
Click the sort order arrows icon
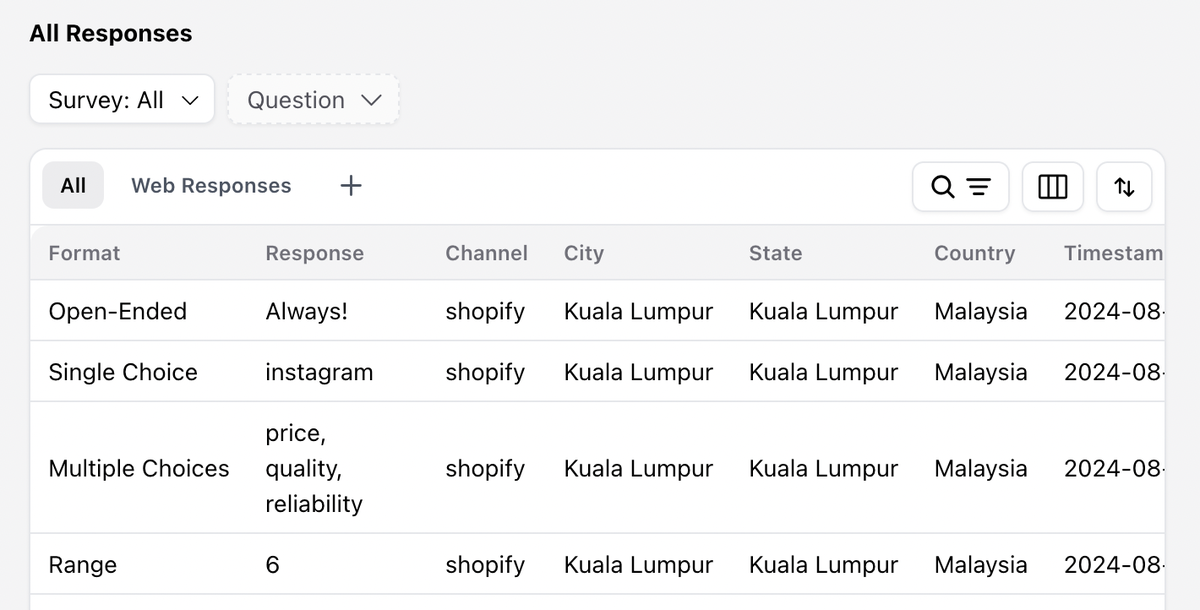click(1124, 187)
